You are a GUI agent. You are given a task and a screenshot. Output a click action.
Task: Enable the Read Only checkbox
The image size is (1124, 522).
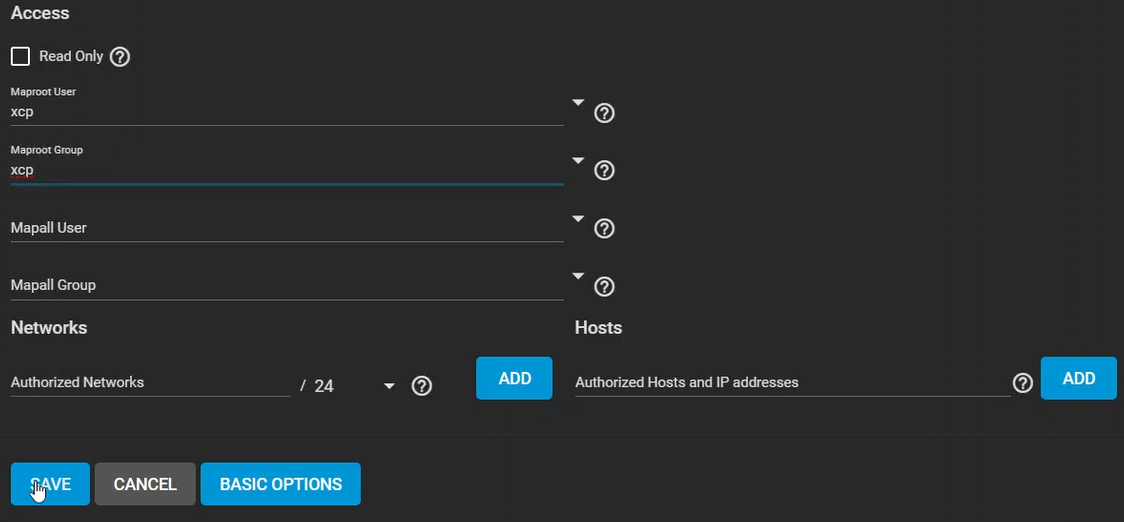pyautogui.click(x=20, y=57)
